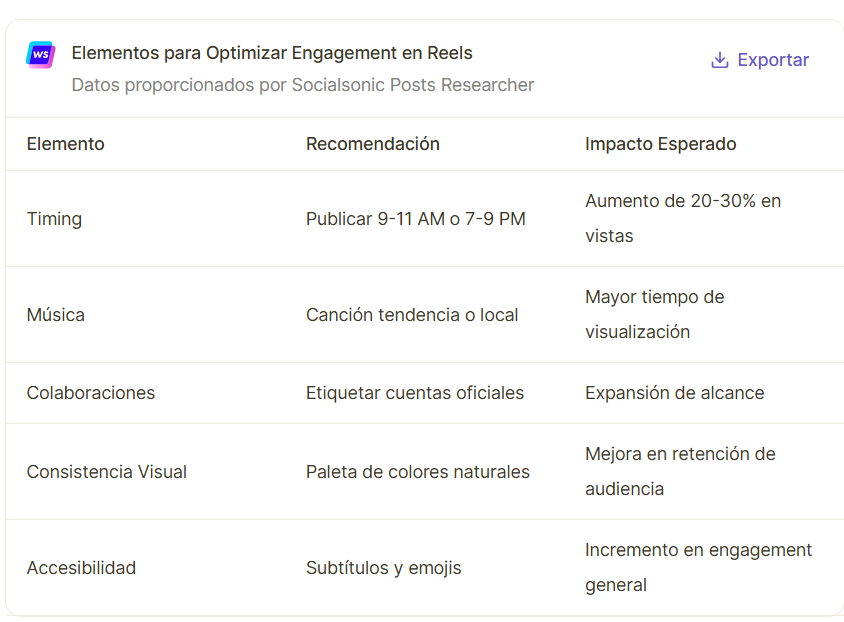Select the Timing row cell
Image resolution: width=844 pixels, height=622 pixels.
(54, 219)
